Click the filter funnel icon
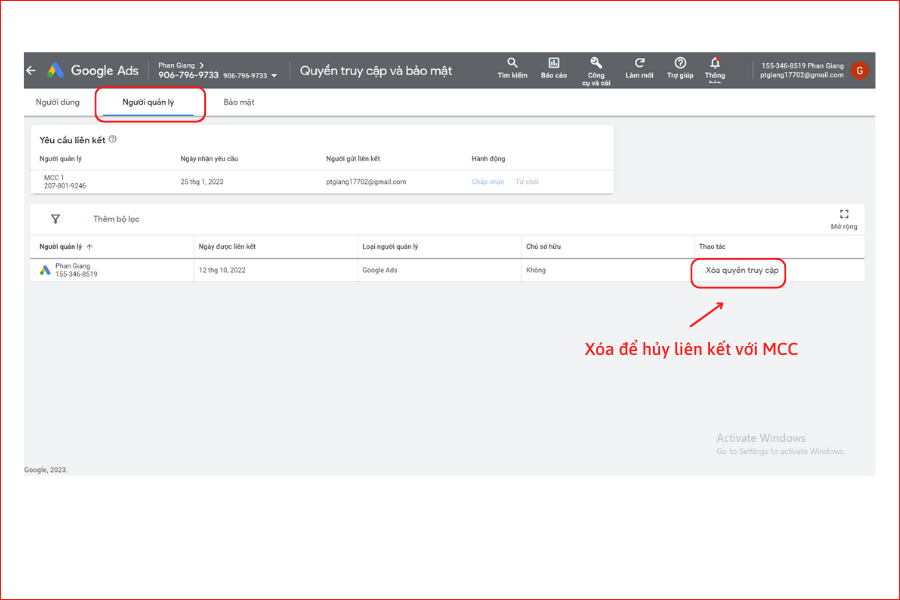The height and width of the screenshot is (600, 900). tap(56, 219)
